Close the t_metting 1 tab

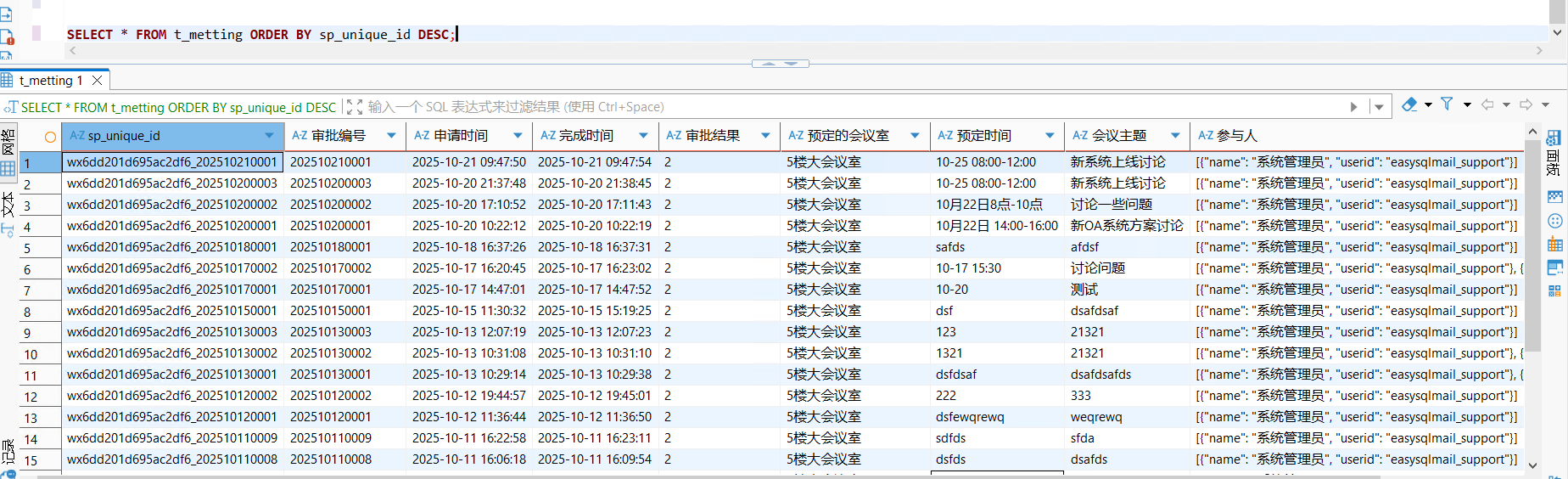(x=98, y=81)
